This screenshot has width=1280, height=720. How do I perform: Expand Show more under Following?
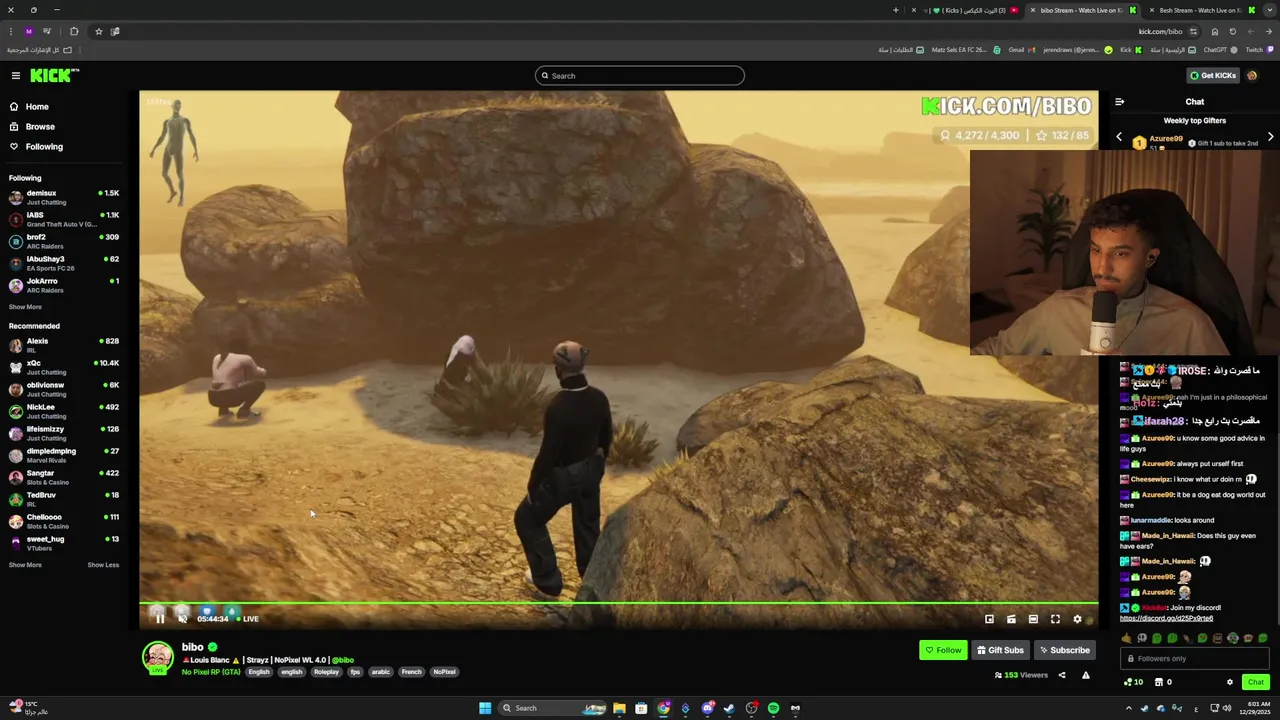coord(25,307)
